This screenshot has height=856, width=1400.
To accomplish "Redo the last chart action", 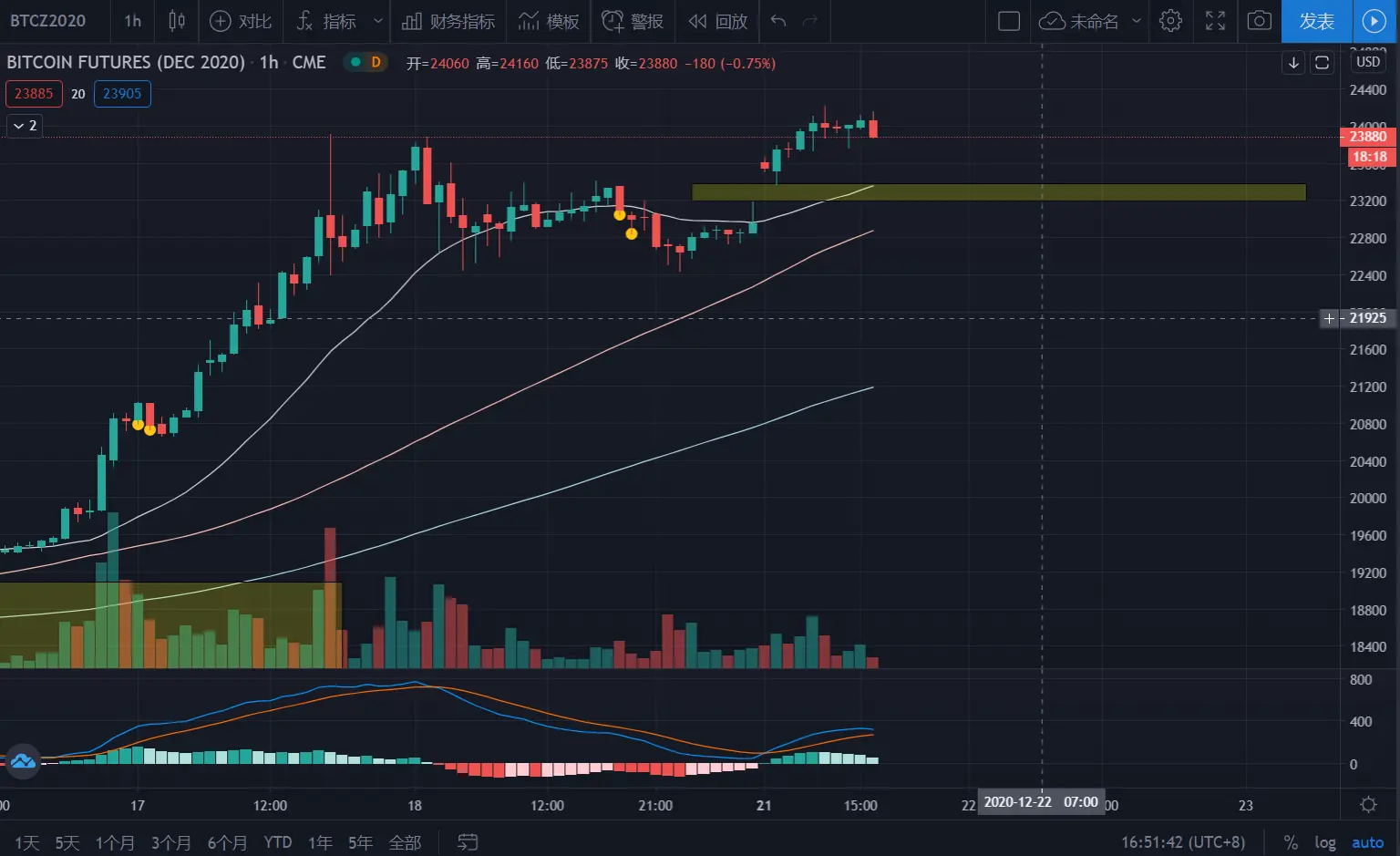I will click(x=810, y=21).
